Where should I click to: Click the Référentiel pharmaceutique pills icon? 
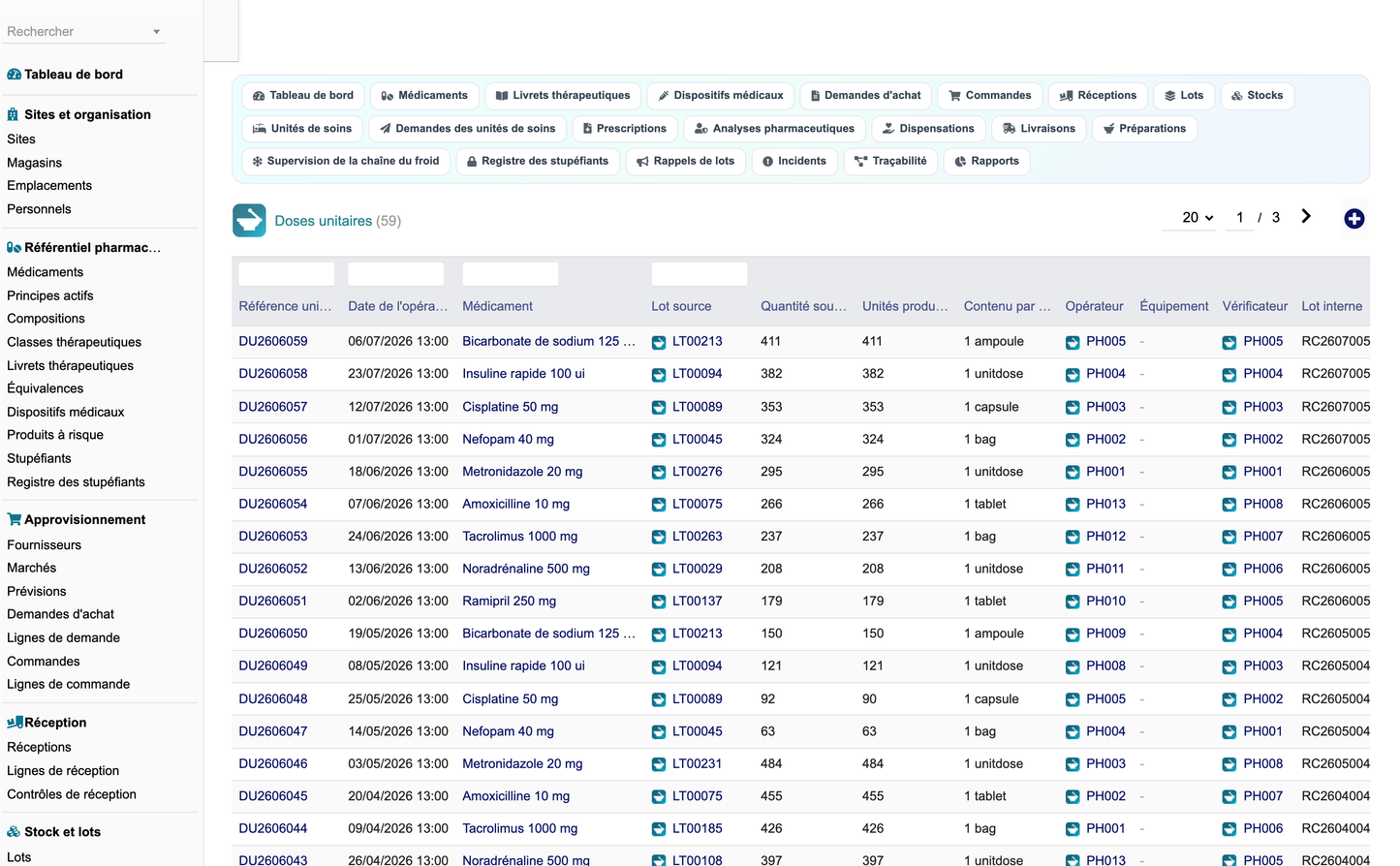pyautogui.click(x=14, y=248)
